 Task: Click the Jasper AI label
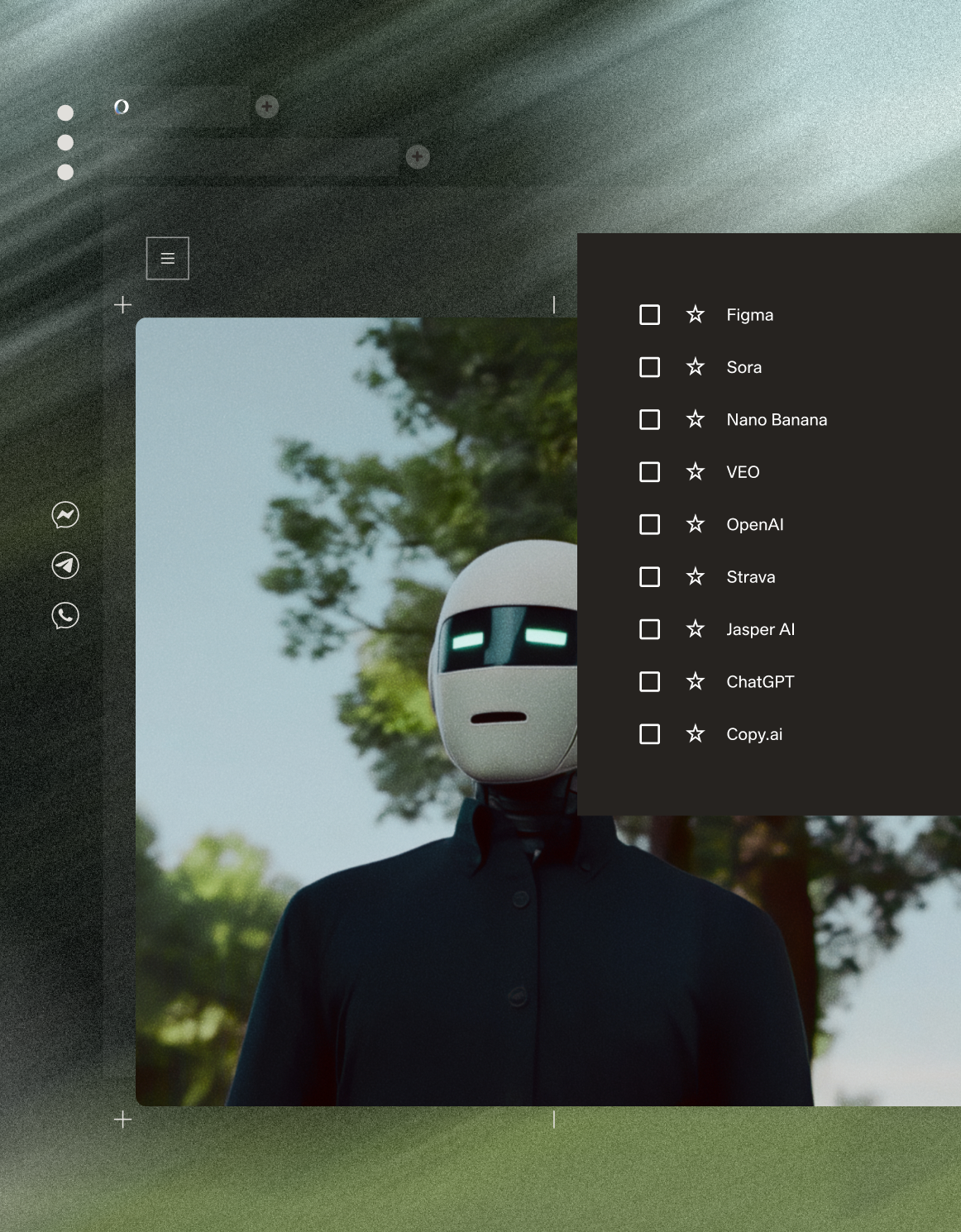pyautogui.click(x=761, y=629)
